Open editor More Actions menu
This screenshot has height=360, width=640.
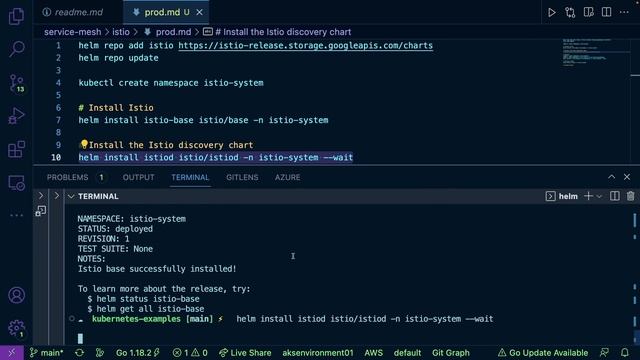coord(624,12)
